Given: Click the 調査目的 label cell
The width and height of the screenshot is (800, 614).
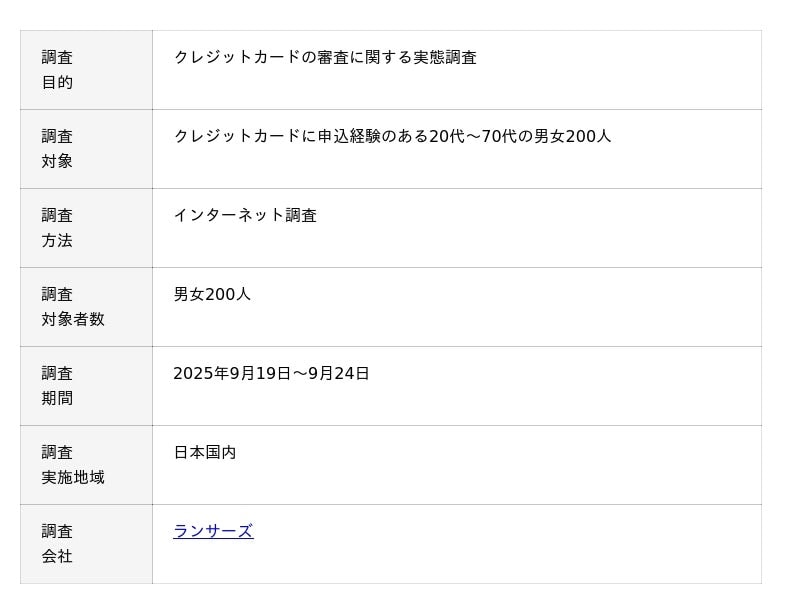Looking at the screenshot, I should 86,70.
